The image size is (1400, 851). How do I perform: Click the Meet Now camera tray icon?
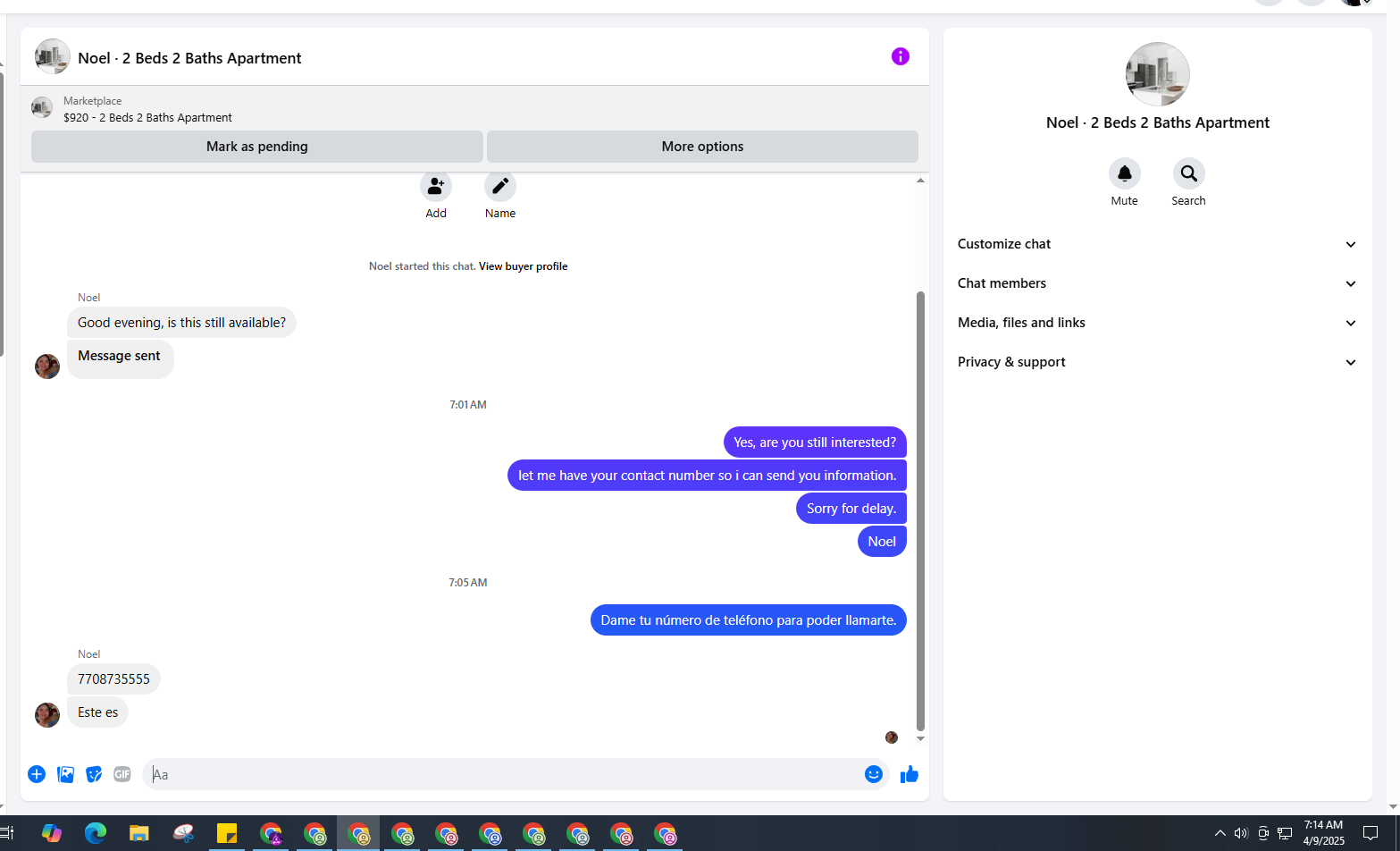coord(1263,833)
